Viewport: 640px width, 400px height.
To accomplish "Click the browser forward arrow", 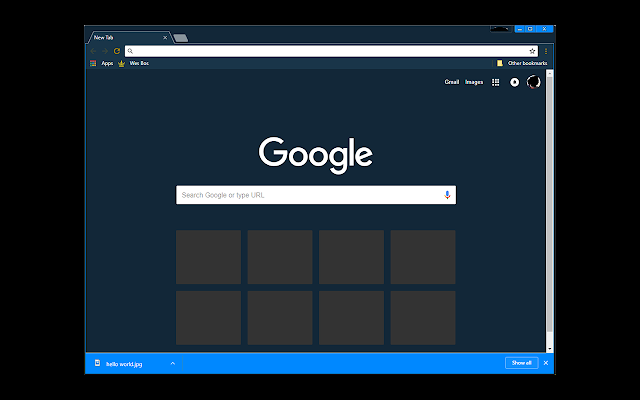I will pos(105,51).
